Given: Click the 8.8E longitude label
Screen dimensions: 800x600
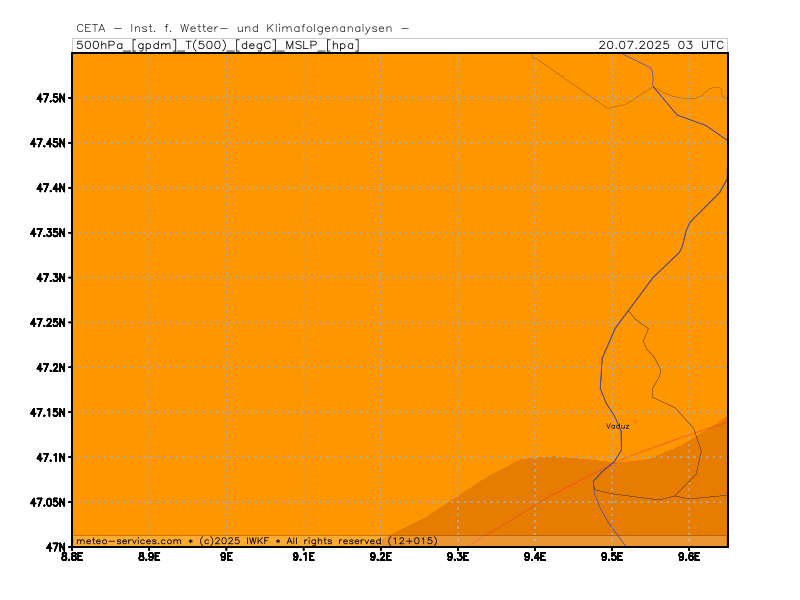Looking at the screenshot, I should click(72, 556).
